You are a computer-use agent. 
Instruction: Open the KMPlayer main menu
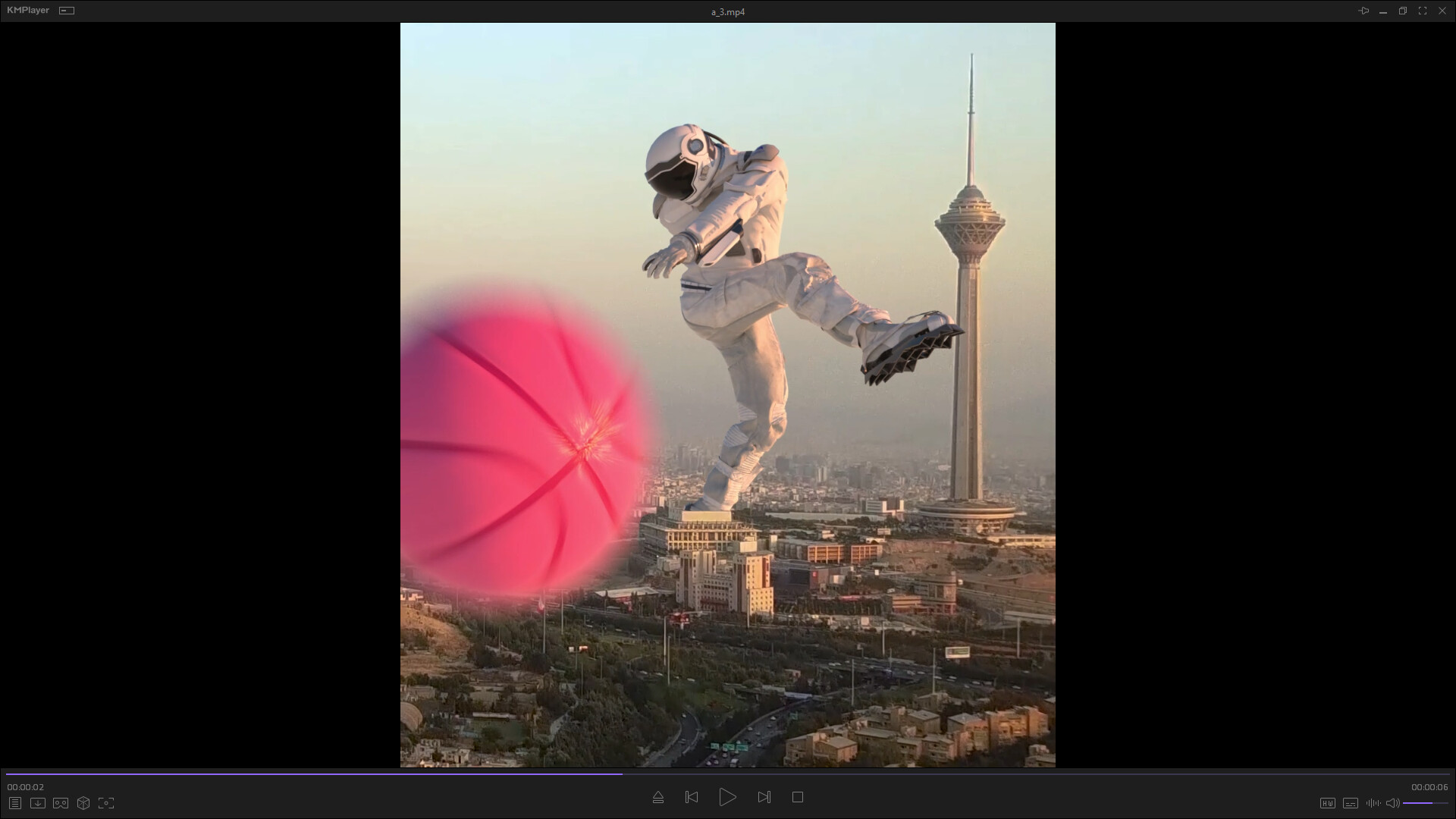tap(28, 11)
